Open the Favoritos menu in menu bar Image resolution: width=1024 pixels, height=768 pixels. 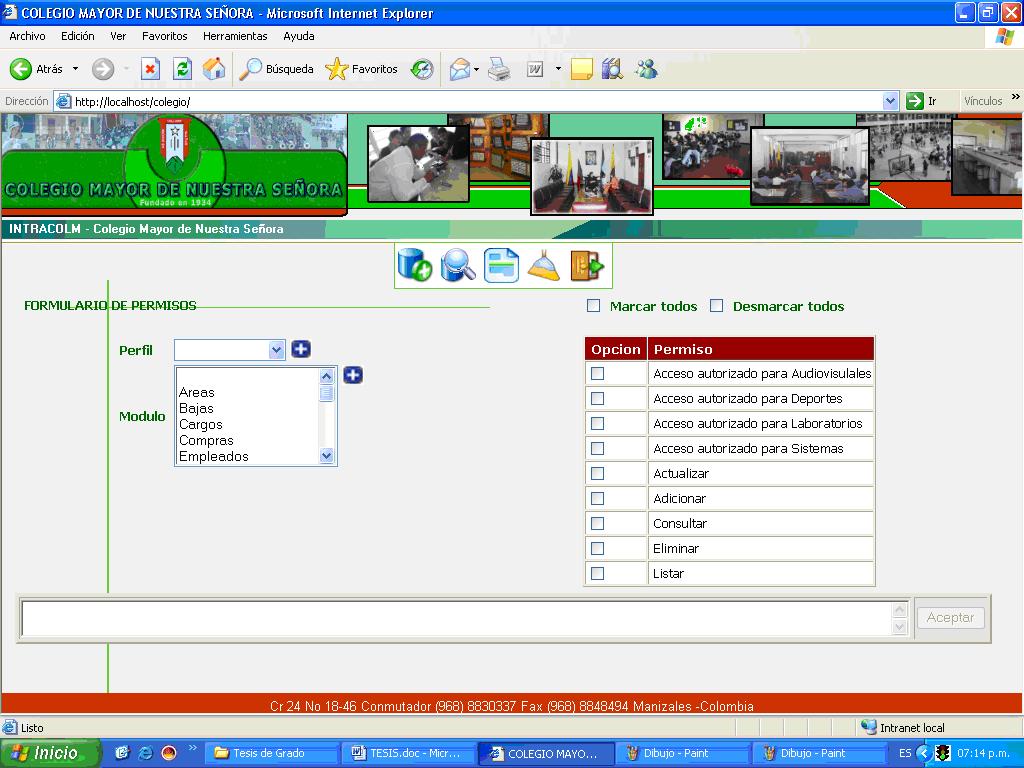click(164, 36)
